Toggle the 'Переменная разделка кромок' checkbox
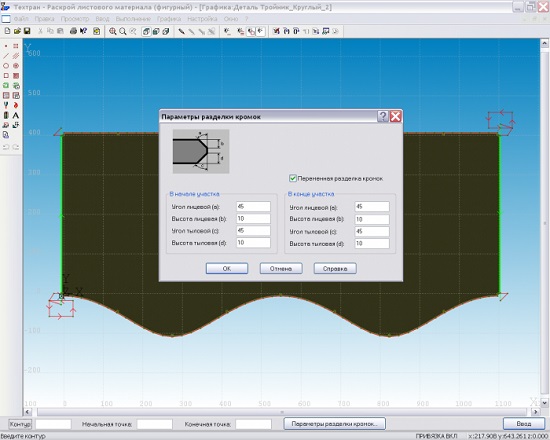 [x=293, y=178]
